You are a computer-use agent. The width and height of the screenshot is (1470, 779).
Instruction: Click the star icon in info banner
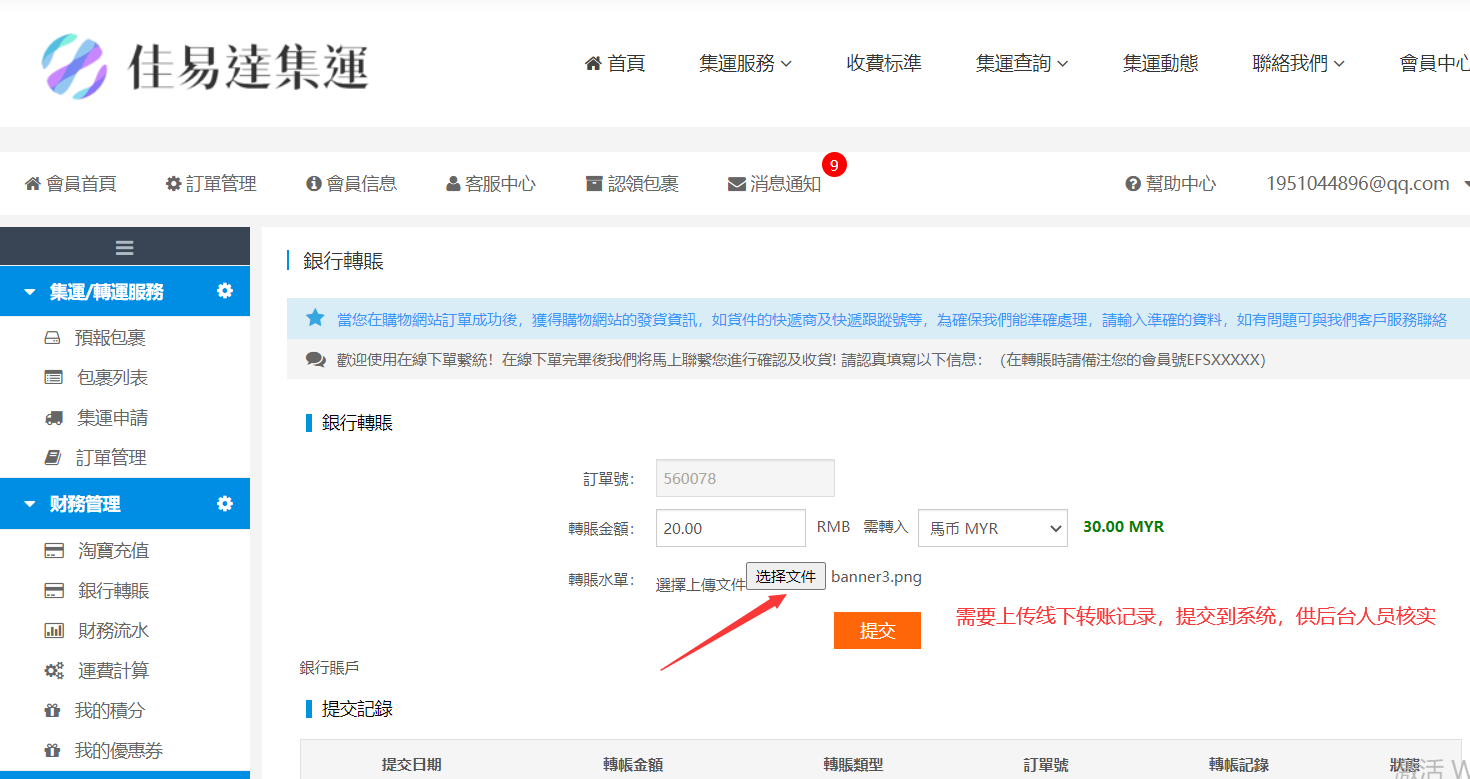click(x=315, y=318)
